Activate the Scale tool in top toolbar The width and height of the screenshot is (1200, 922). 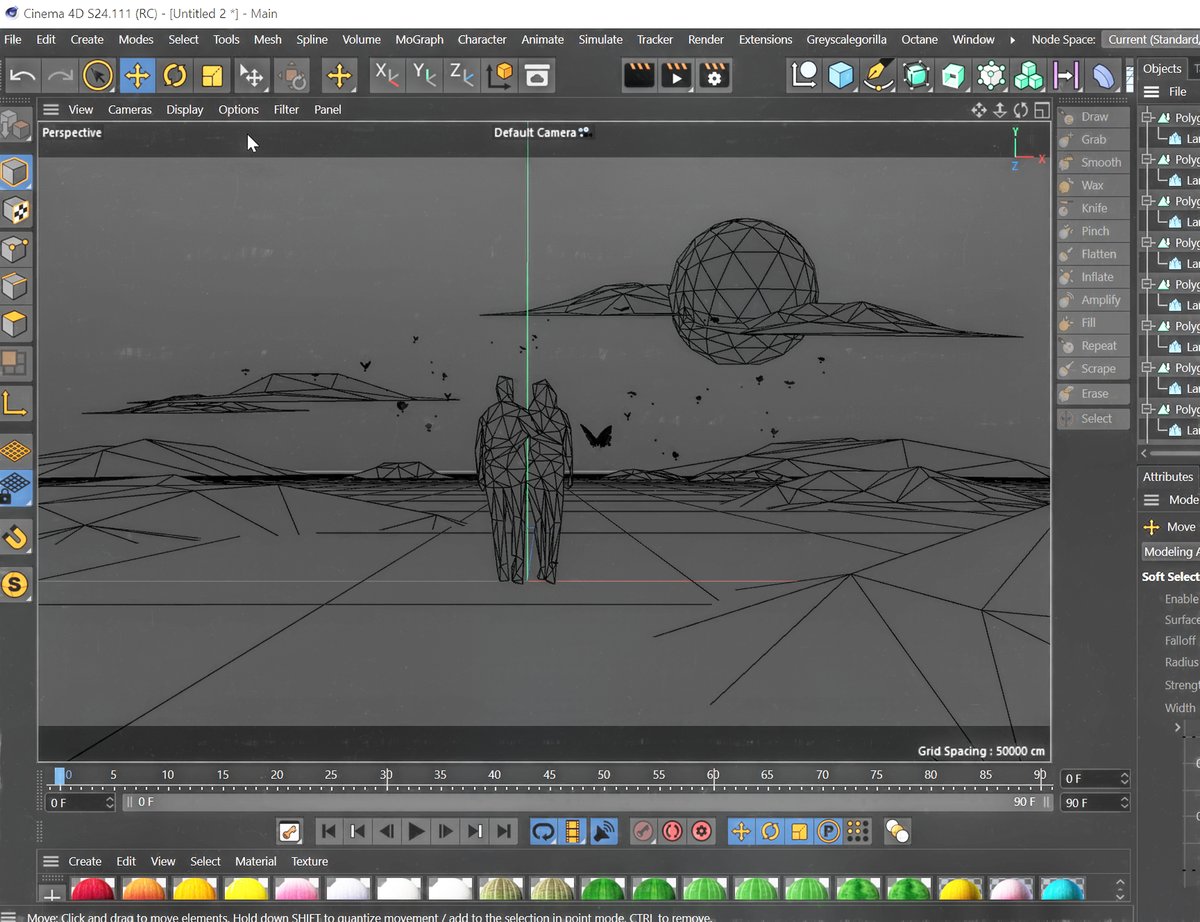[212, 76]
